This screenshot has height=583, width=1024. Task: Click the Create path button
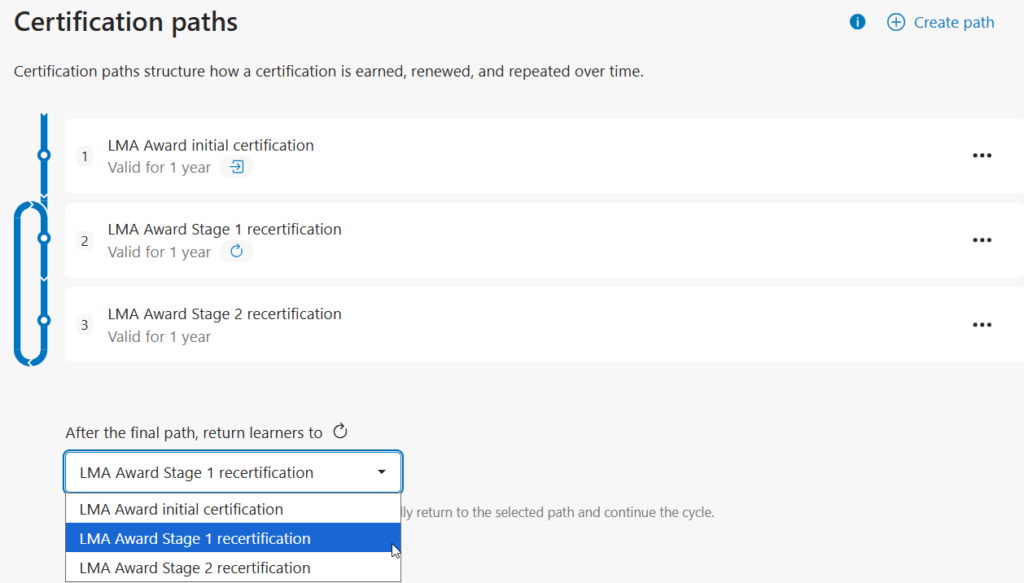(x=941, y=22)
